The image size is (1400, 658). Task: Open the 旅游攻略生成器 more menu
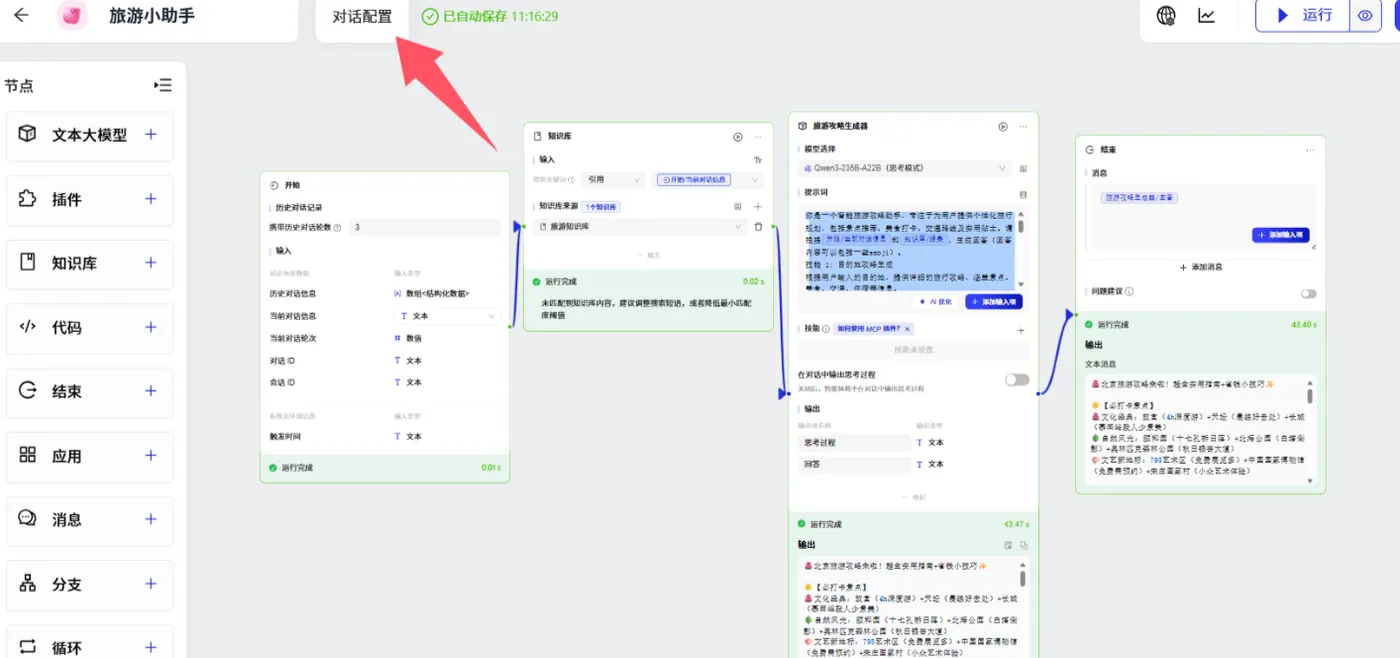point(1023,127)
